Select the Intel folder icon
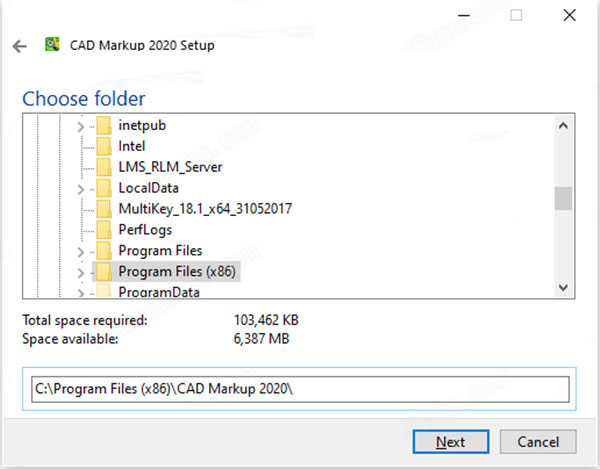 (104, 147)
